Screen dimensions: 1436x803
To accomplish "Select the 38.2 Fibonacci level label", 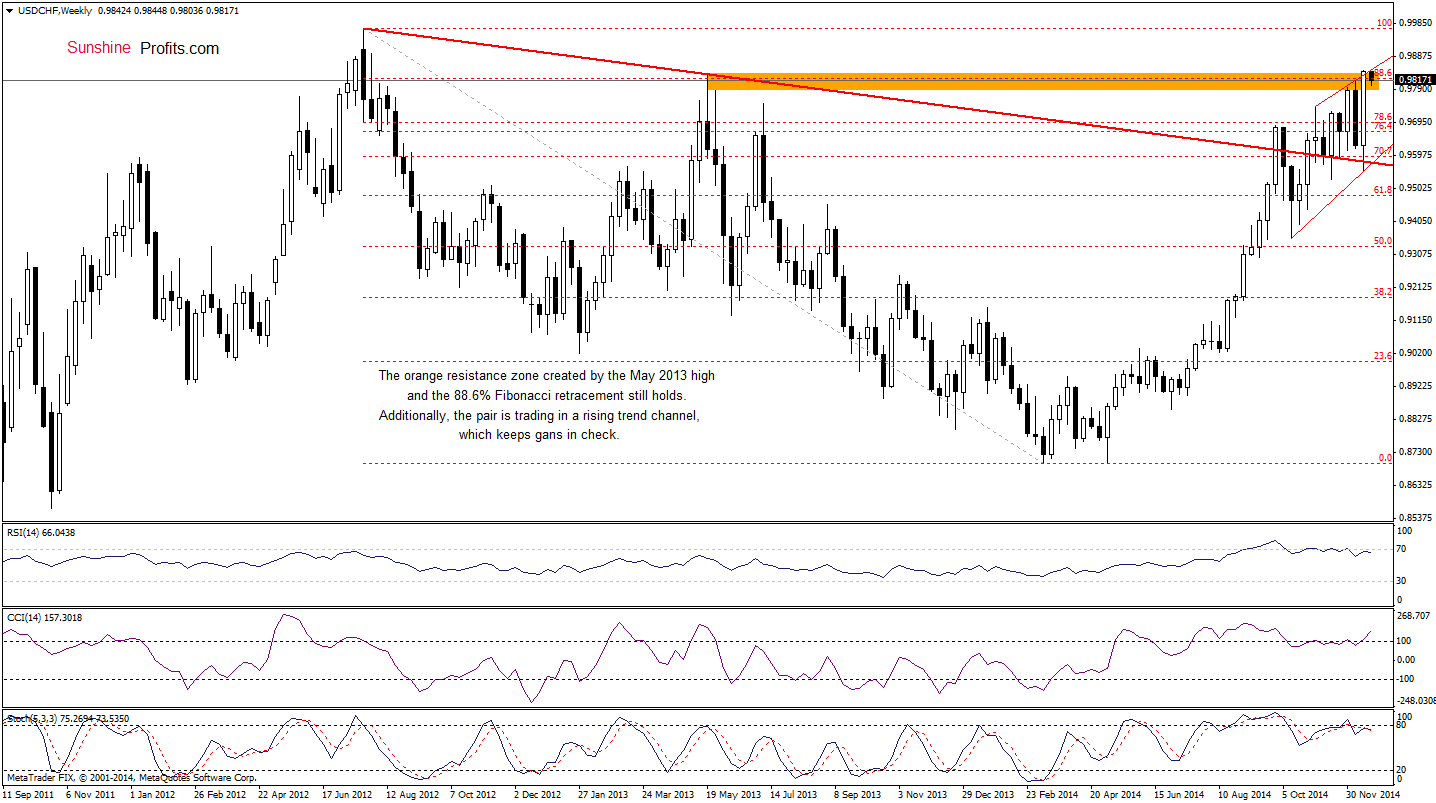I will tap(1383, 291).
